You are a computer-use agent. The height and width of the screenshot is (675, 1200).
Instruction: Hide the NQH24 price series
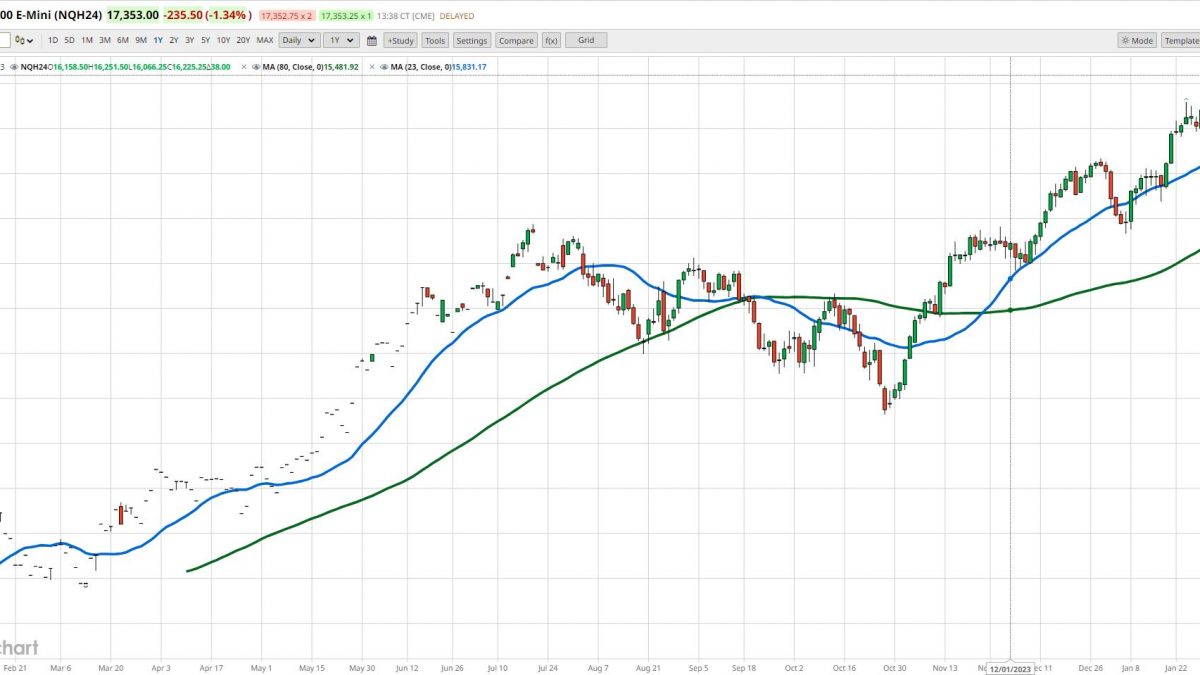pos(14,67)
